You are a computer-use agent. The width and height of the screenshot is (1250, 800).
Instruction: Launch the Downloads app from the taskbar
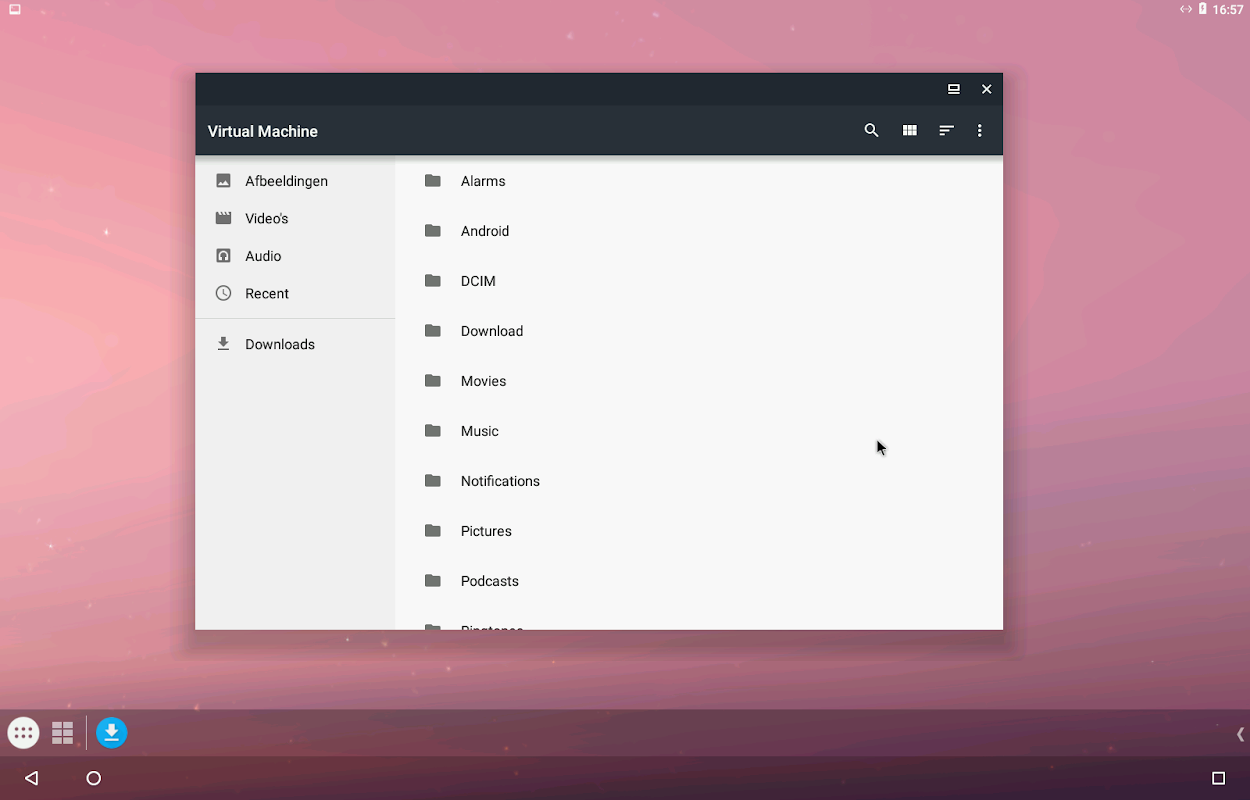[111, 732]
